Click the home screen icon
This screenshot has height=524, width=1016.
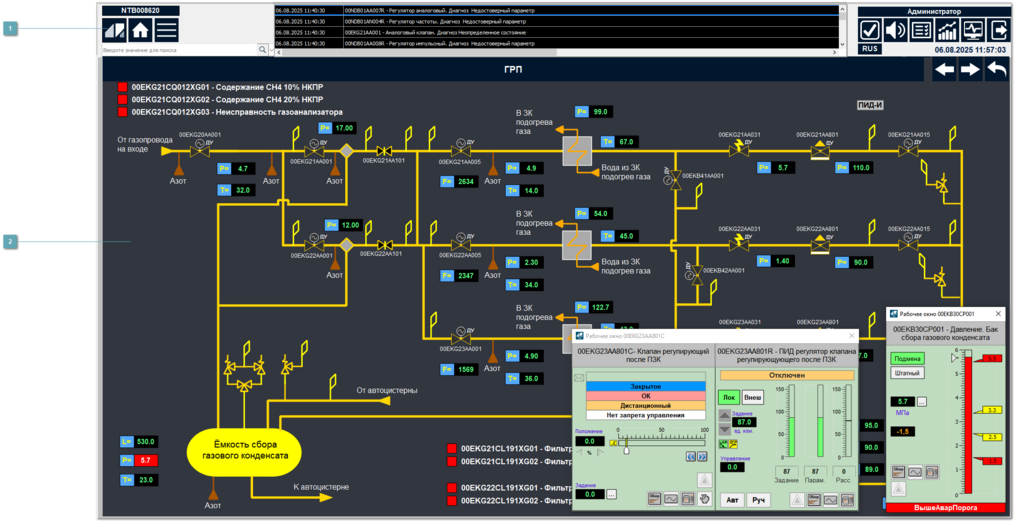(x=141, y=29)
